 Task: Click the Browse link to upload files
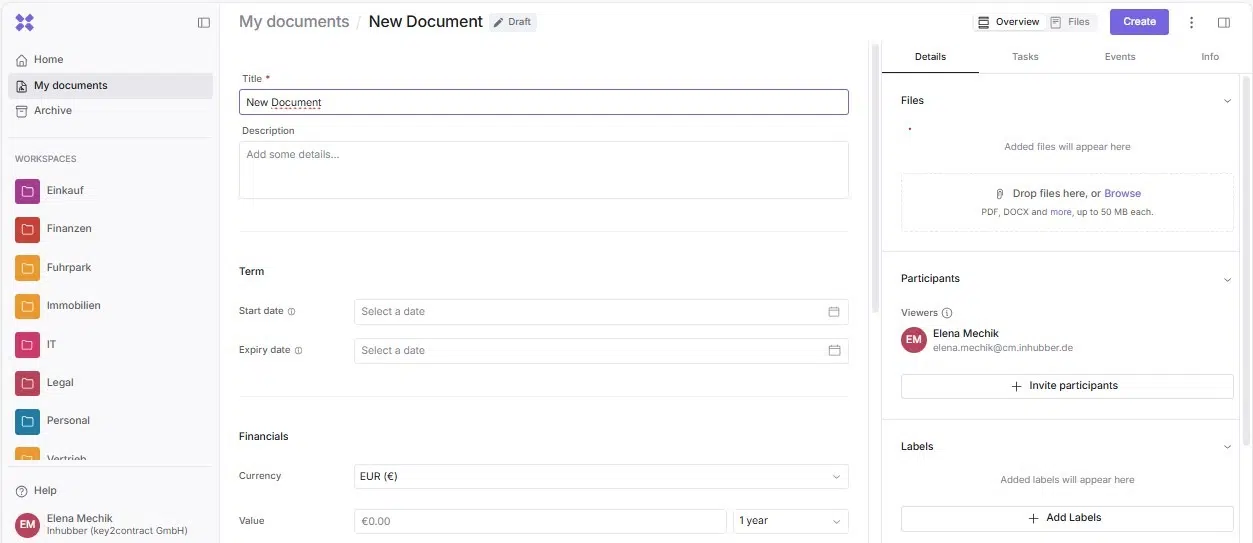[x=1122, y=194]
